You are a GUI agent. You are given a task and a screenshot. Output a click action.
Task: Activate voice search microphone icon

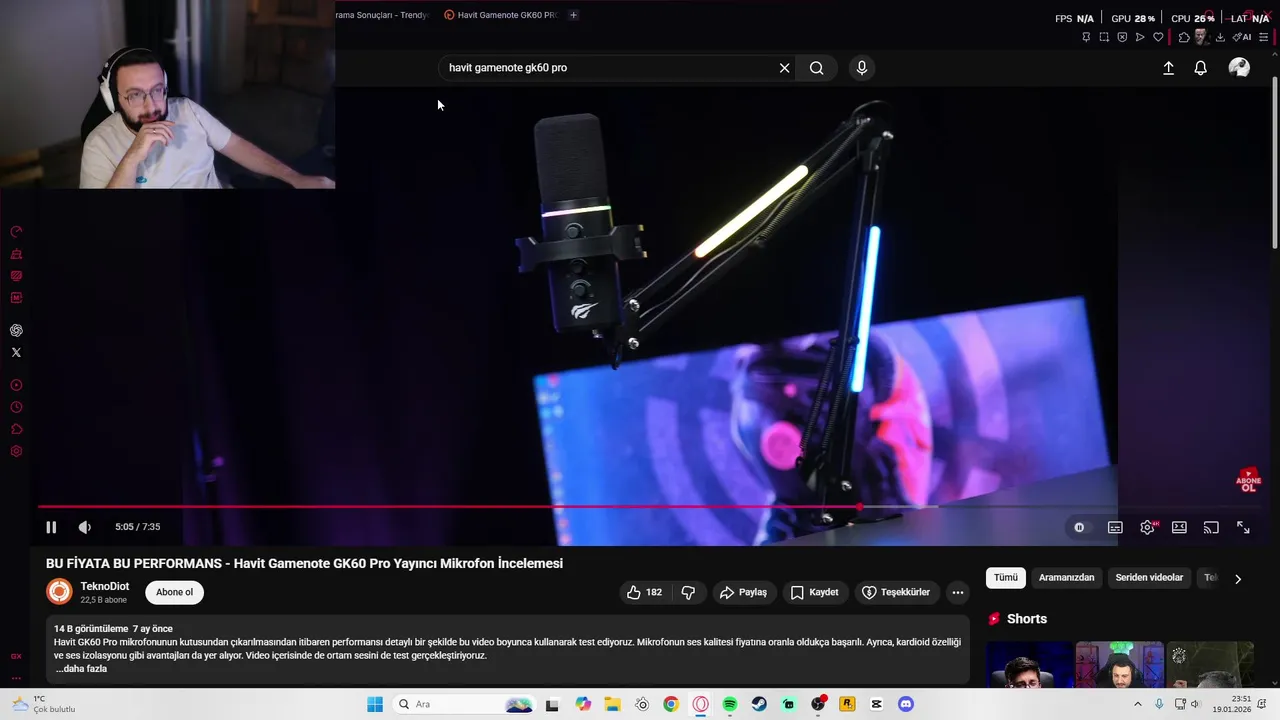tap(862, 68)
